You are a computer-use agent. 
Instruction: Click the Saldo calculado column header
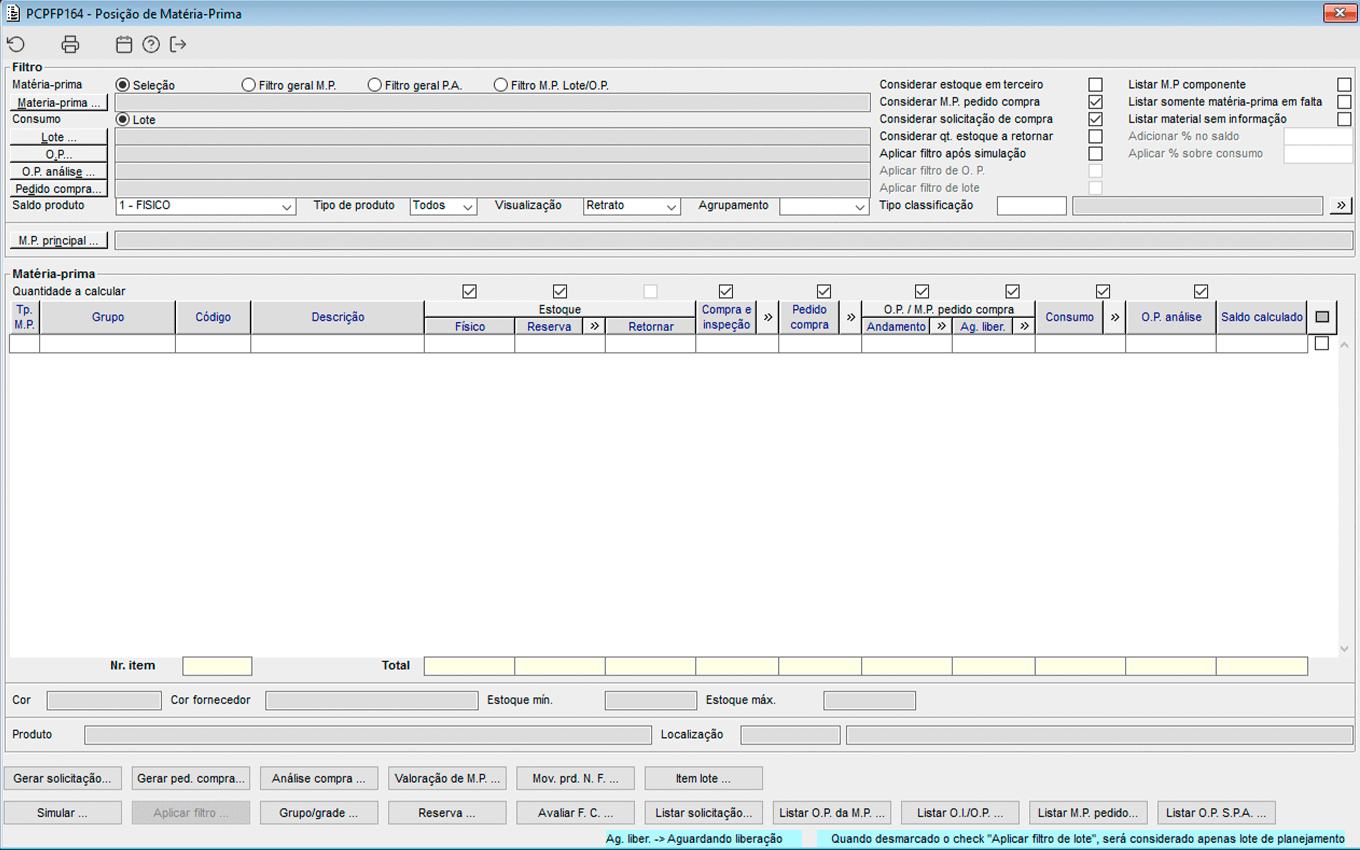pyautogui.click(x=1261, y=317)
